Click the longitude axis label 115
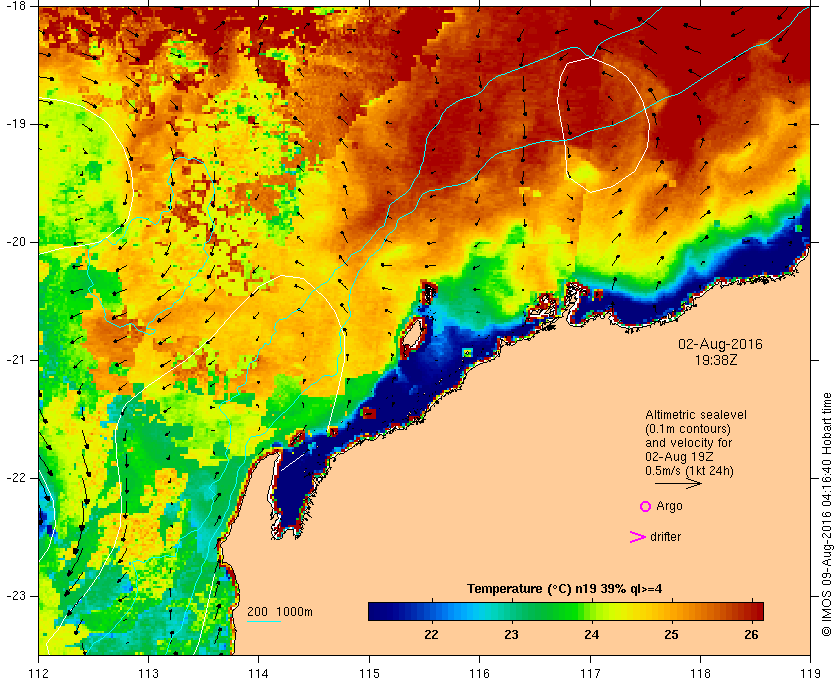 [x=369, y=673]
